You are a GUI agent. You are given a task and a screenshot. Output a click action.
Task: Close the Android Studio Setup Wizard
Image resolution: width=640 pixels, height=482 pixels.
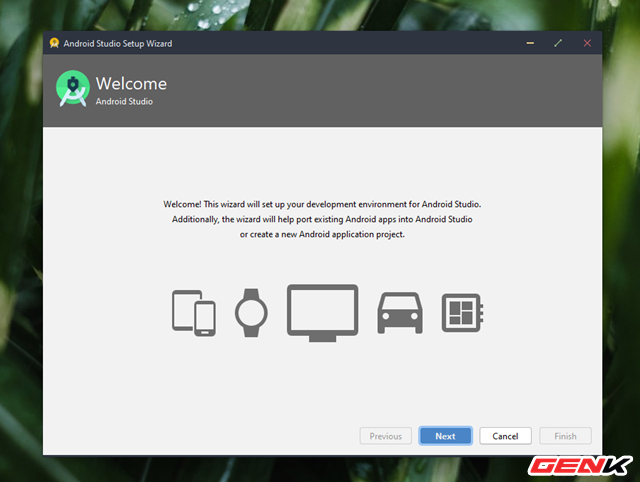point(587,44)
